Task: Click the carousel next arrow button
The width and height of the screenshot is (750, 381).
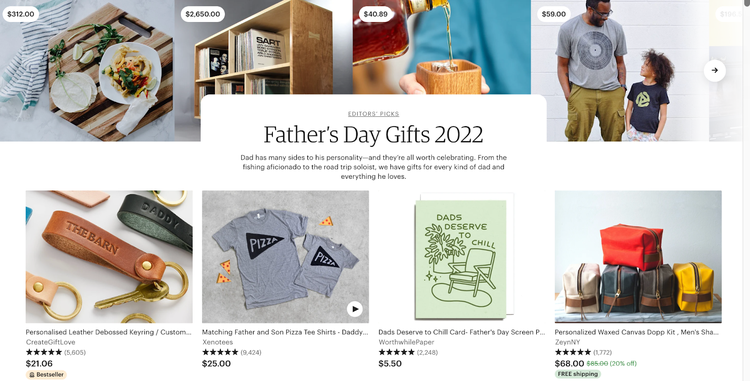Action: [715, 70]
